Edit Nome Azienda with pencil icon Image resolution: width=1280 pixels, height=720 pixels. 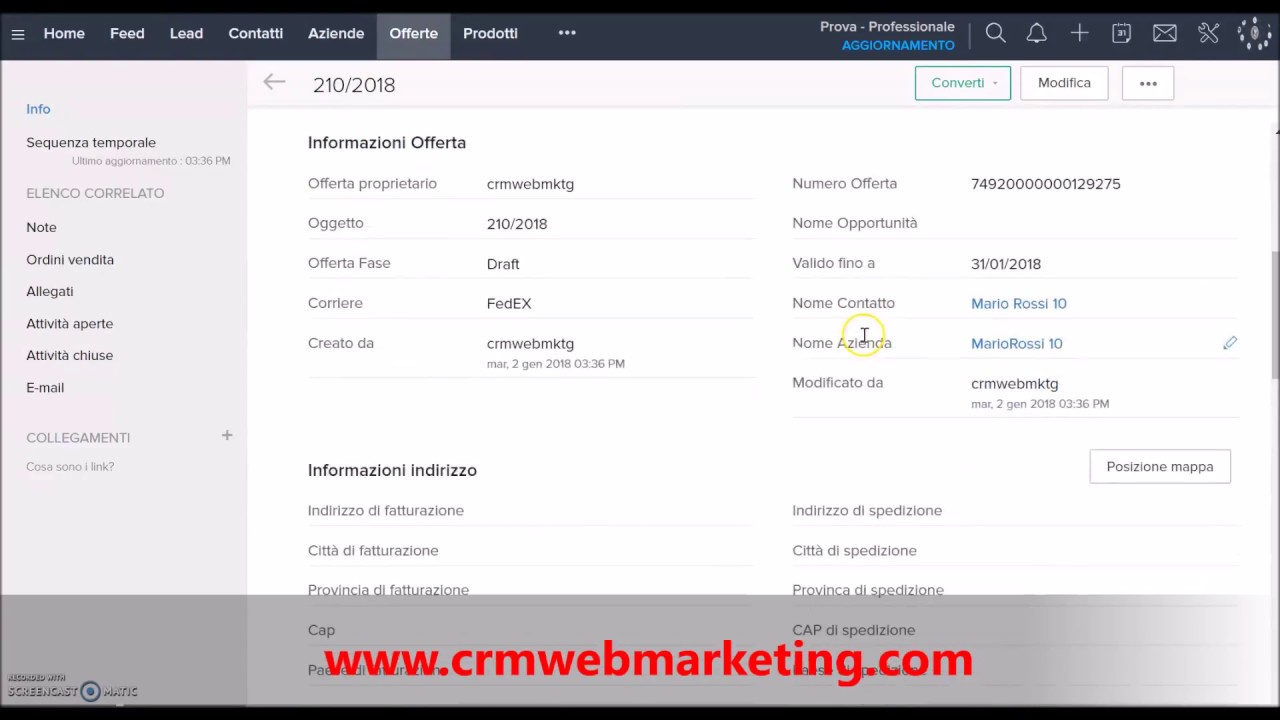pos(1230,343)
